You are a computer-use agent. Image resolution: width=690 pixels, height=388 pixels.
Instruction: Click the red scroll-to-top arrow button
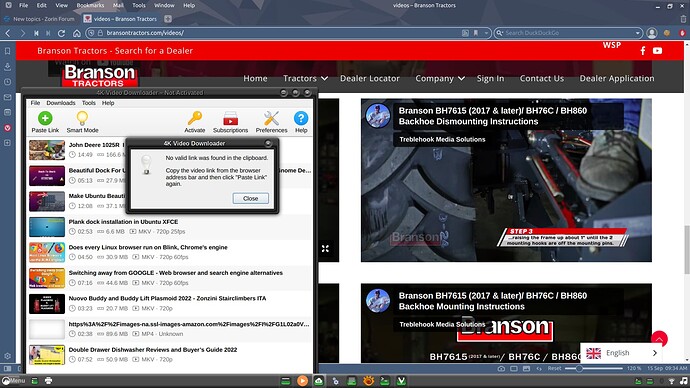[x=659, y=339]
